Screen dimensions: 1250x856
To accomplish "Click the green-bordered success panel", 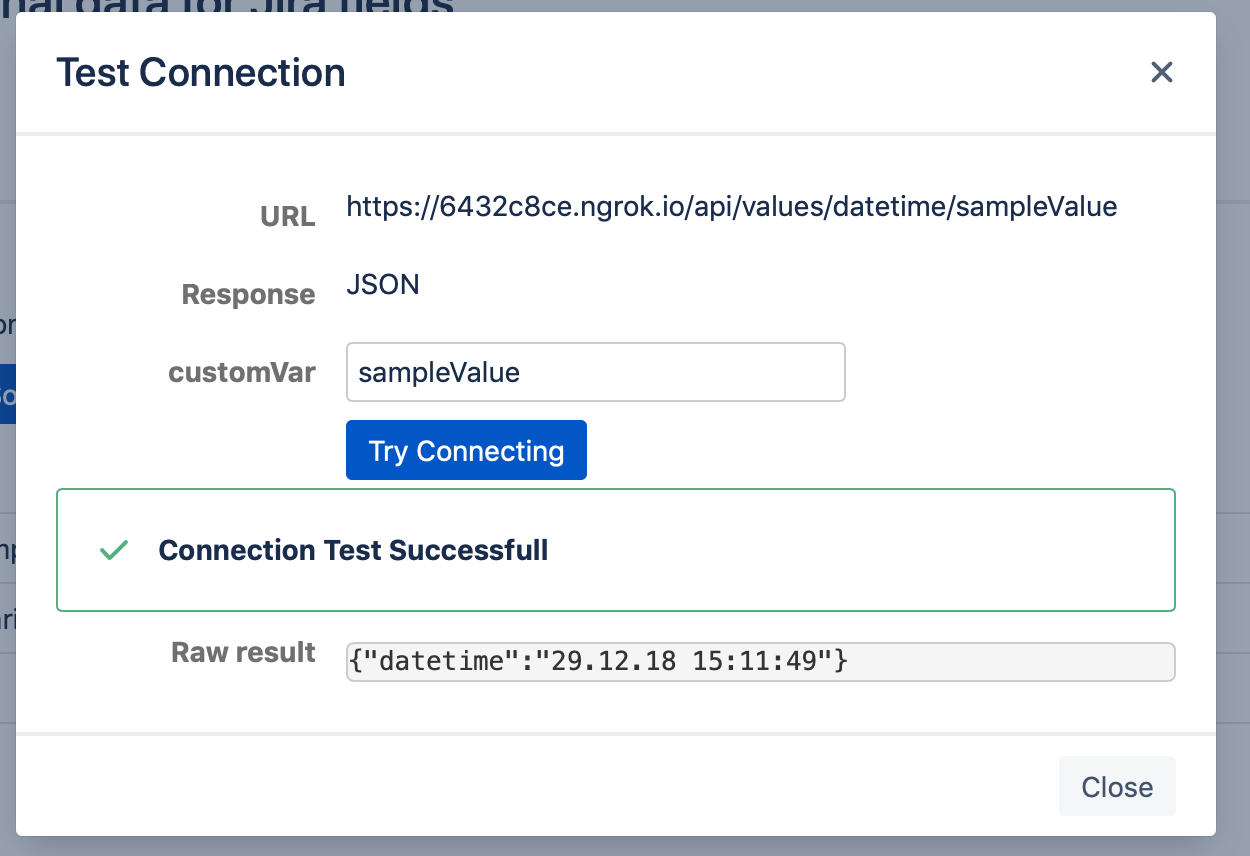I will click(x=616, y=550).
